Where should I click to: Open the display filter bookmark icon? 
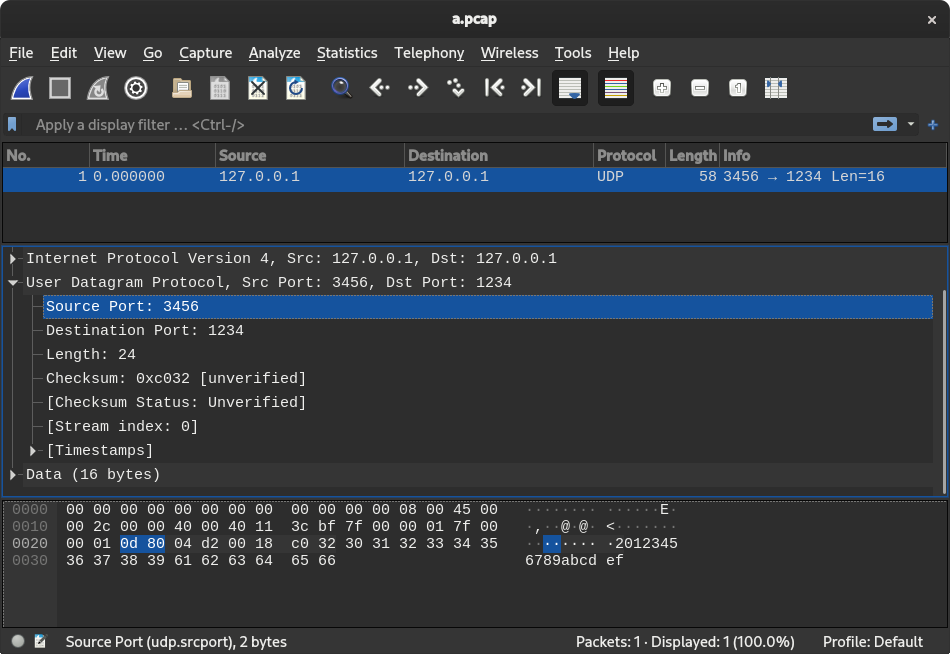12,125
